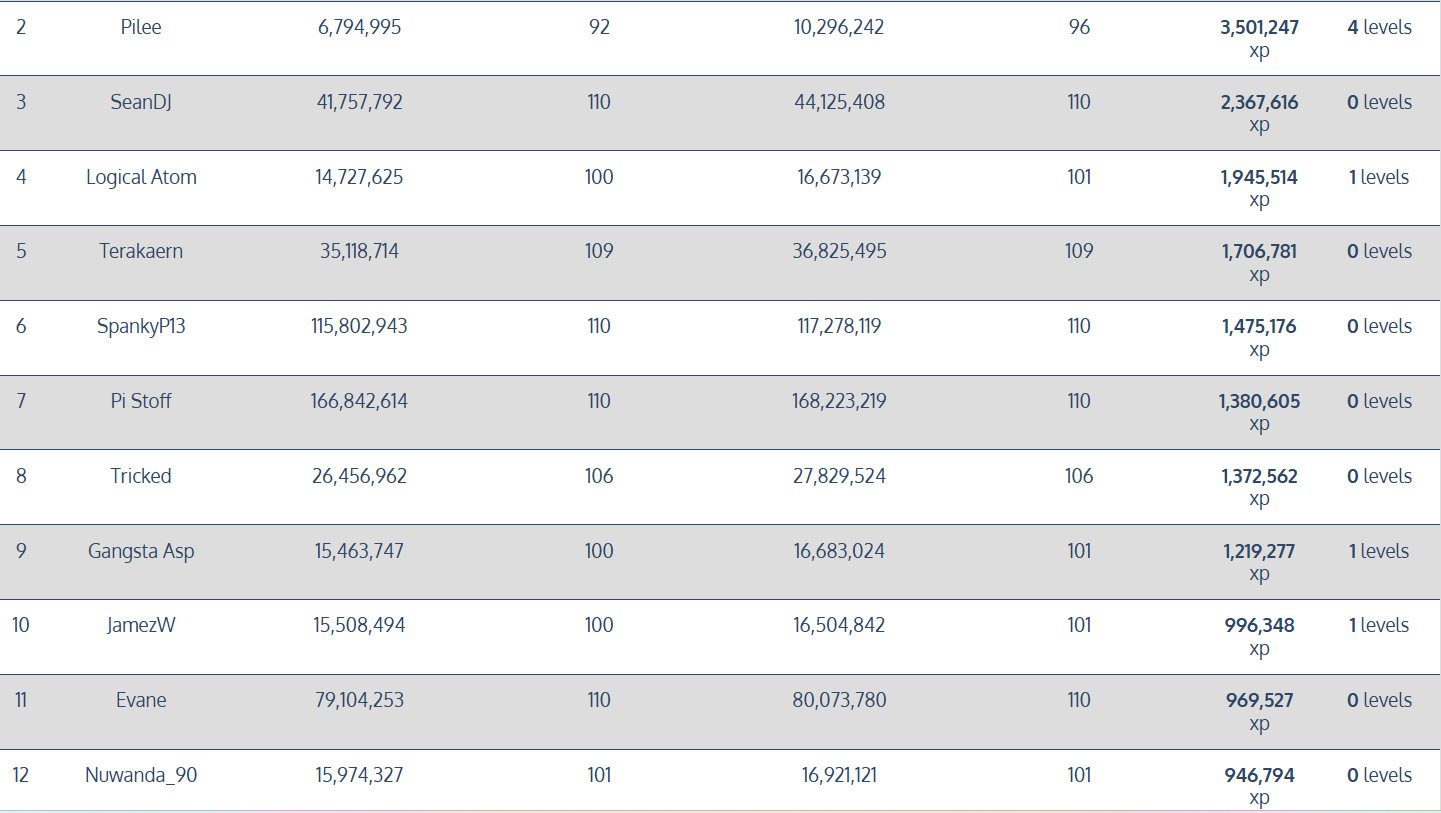Select the 168,223,219 experience cell
Image resolution: width=1441 pixels, height=813 pixels.
[839, 401]
